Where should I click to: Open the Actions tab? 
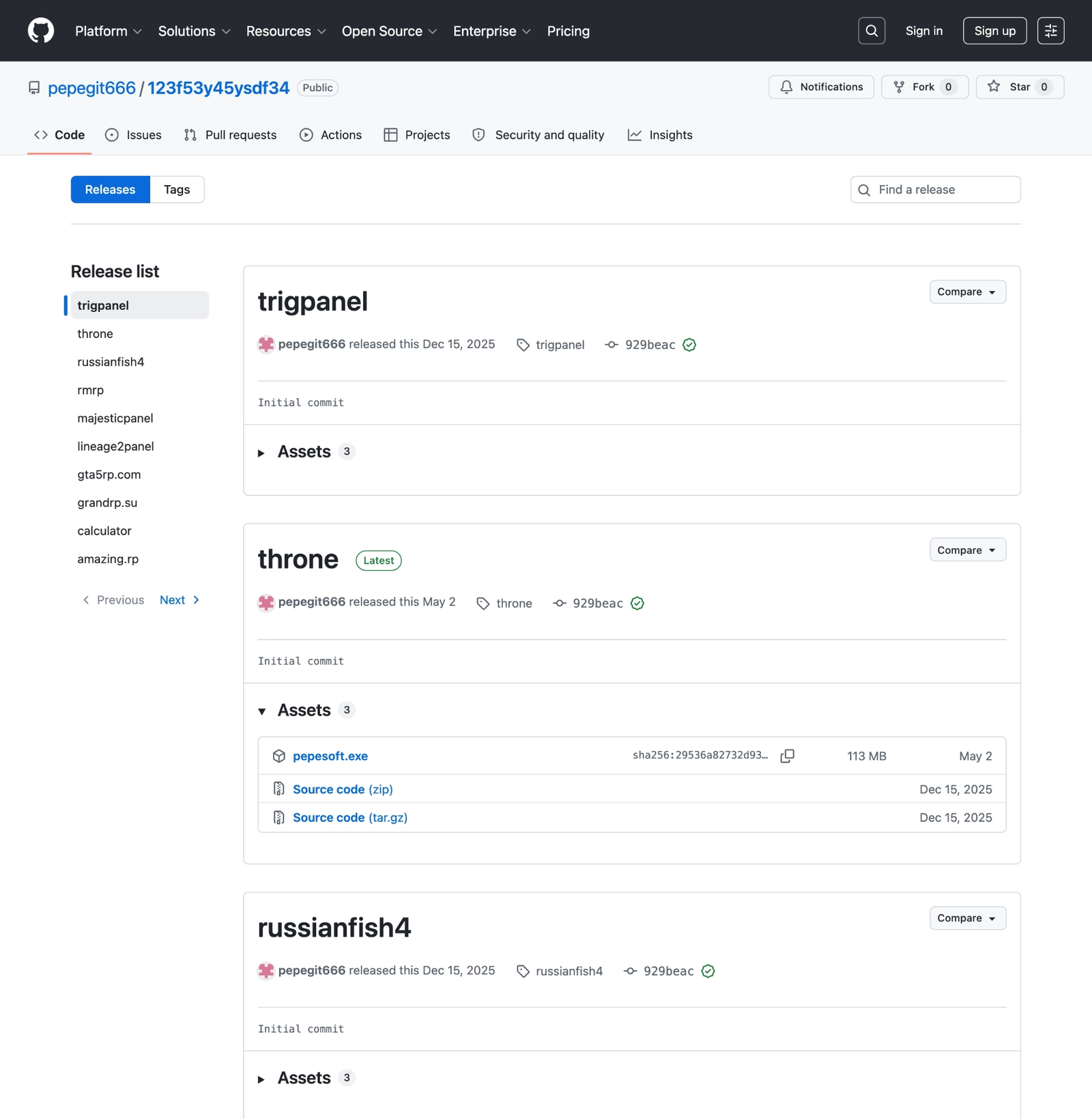coord(330,135)
